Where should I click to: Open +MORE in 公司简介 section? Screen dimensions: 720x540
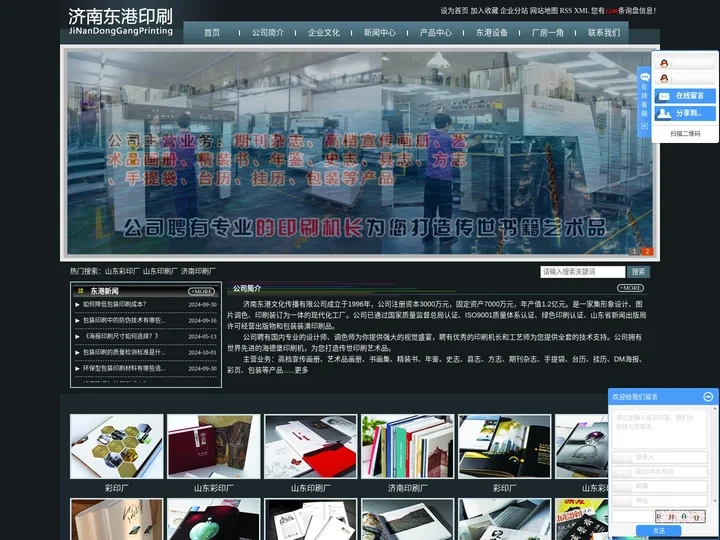(x=630, y=288)
